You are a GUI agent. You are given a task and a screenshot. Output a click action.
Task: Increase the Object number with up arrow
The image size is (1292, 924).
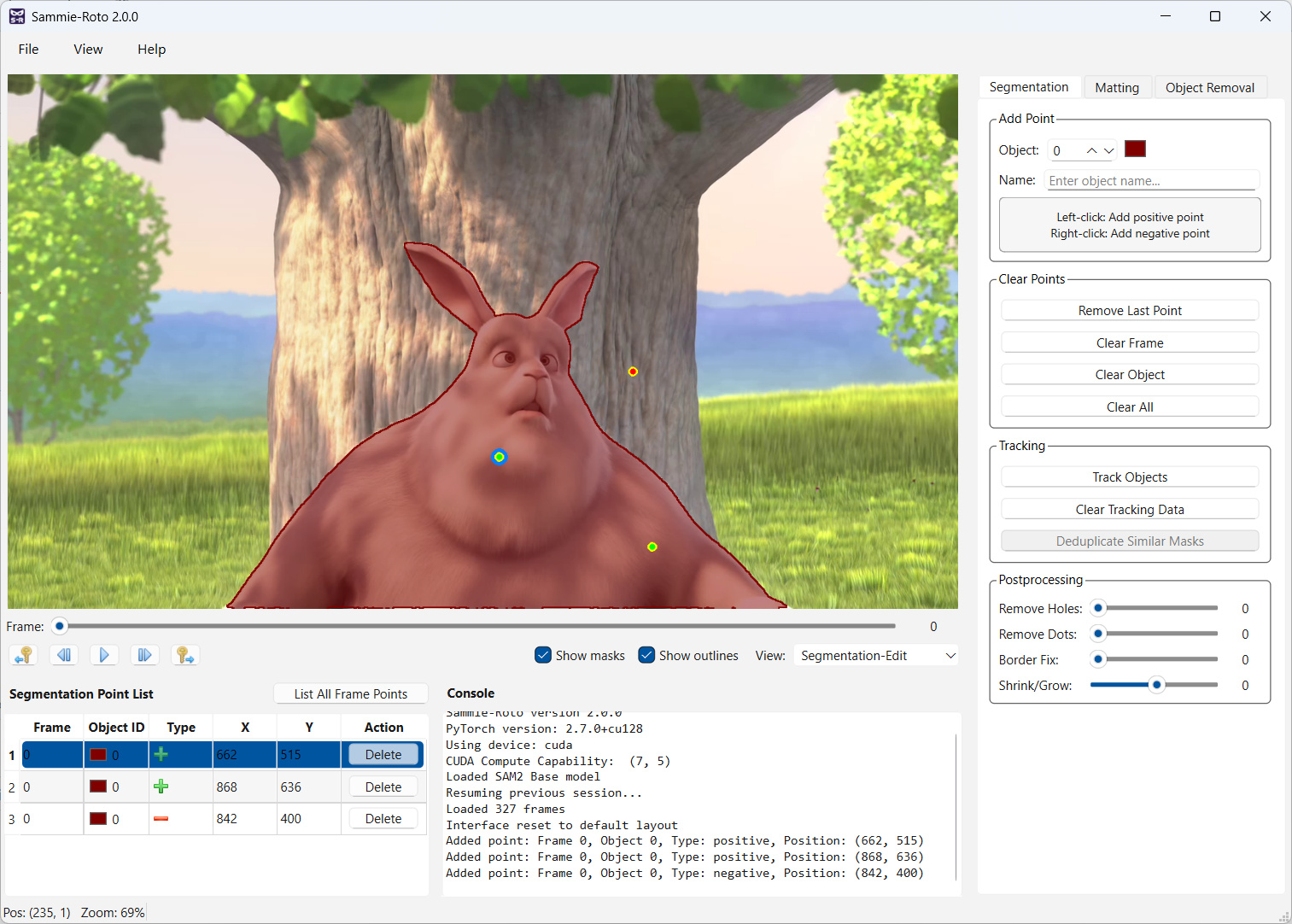coord(1091,150)
